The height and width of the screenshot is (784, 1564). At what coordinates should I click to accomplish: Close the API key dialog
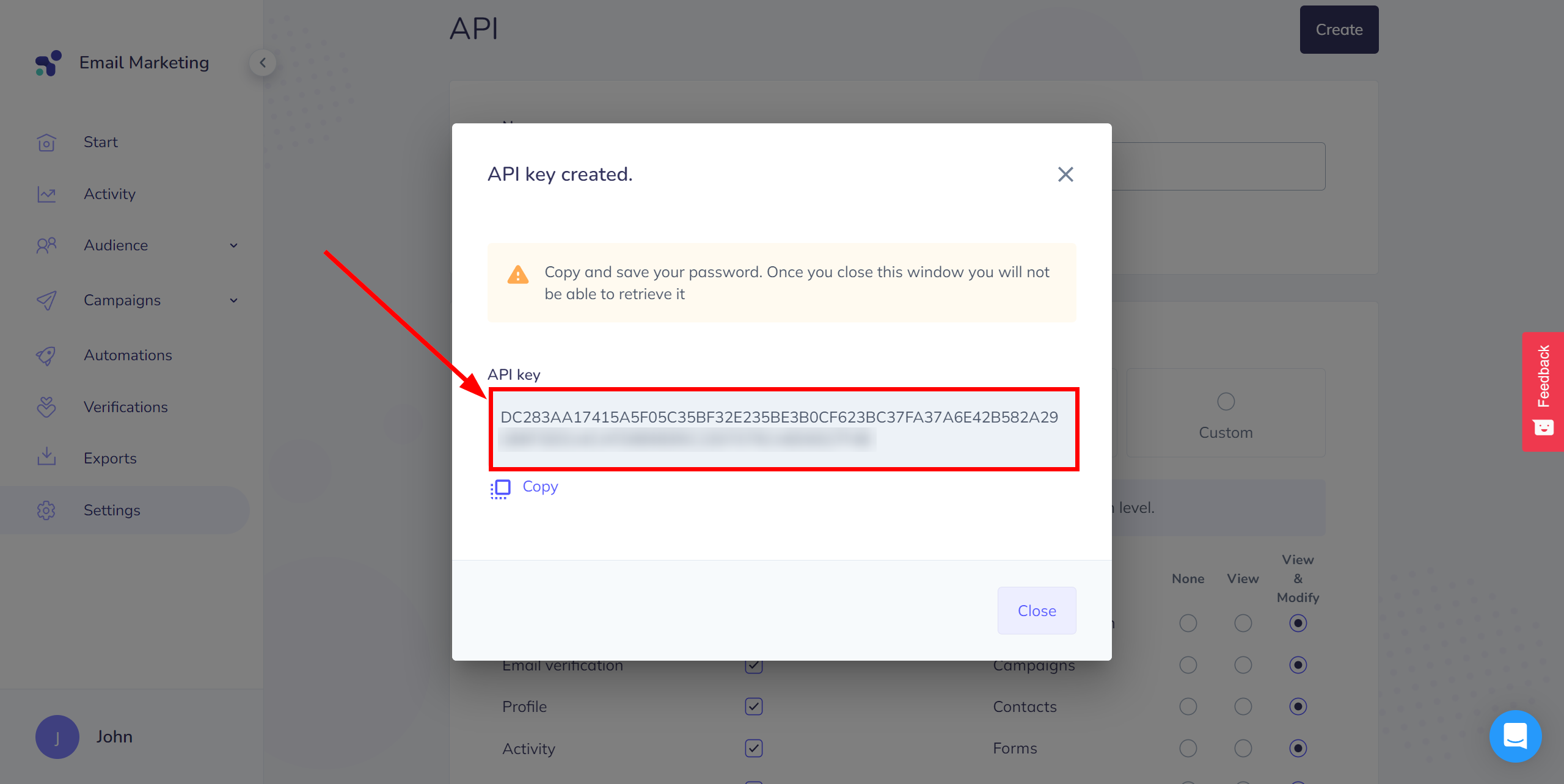[1036, 610]
